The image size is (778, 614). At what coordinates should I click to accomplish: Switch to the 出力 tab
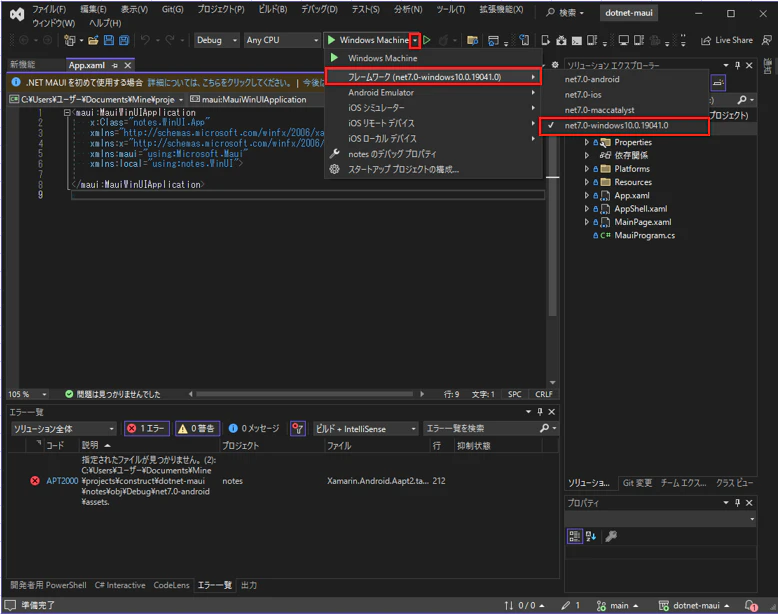(x=249, y=585)
